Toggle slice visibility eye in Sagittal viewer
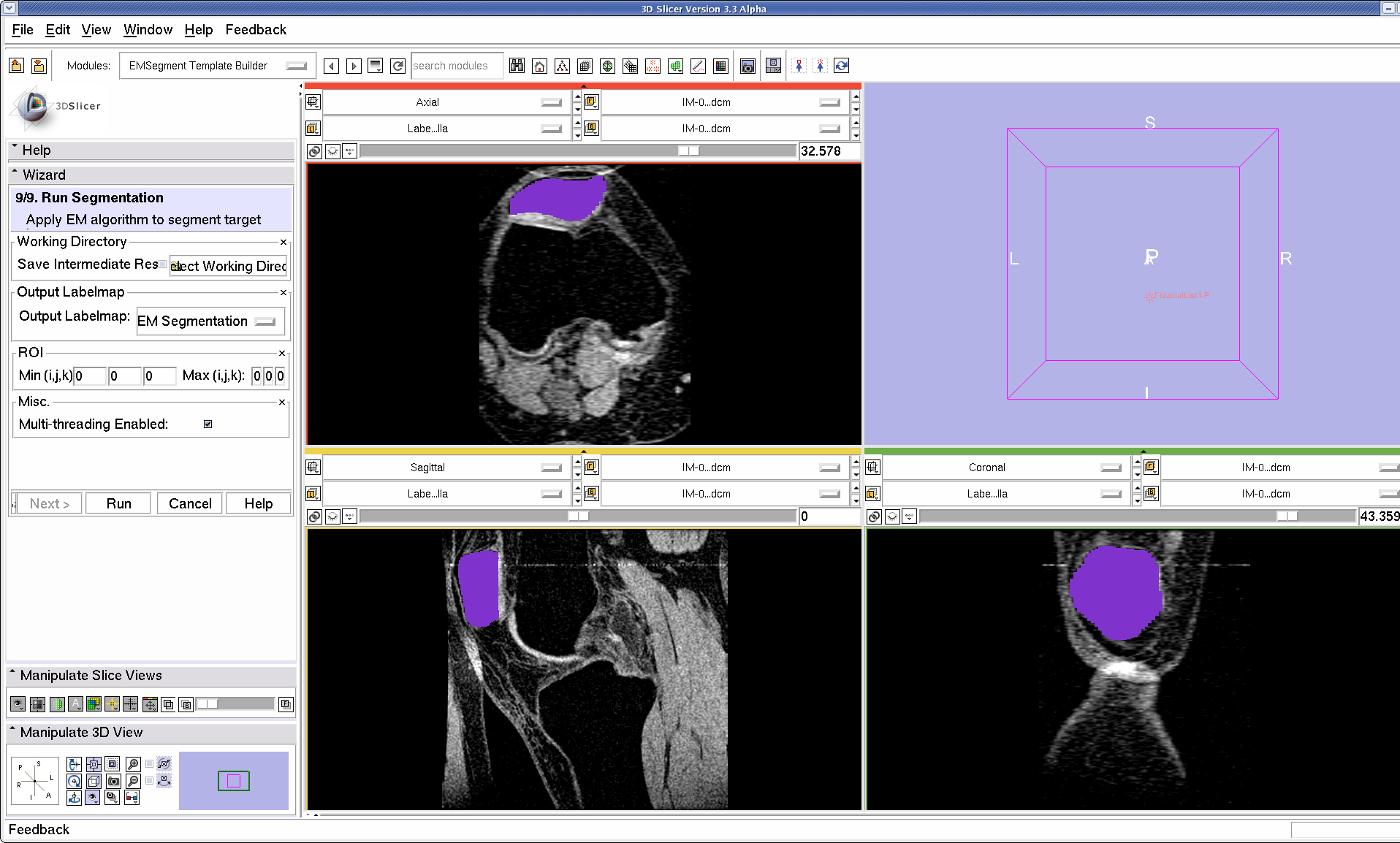The height and width of the screenshot is (843, 1400). click(332, 516)
